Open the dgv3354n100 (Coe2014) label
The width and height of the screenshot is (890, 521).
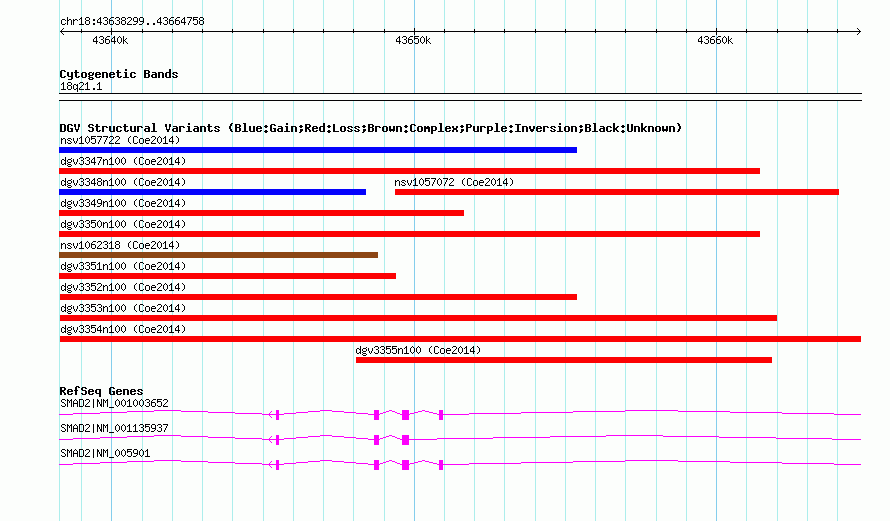[x=123, y=329]
